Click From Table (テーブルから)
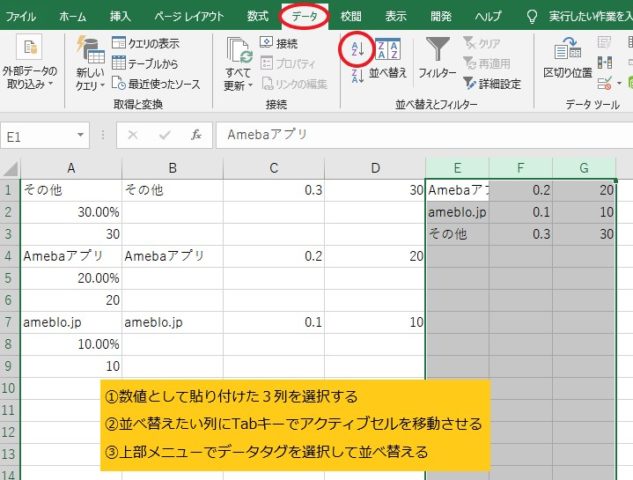Image resolution: width=633 pixels, height=480 pixels. tap(145, 63)
